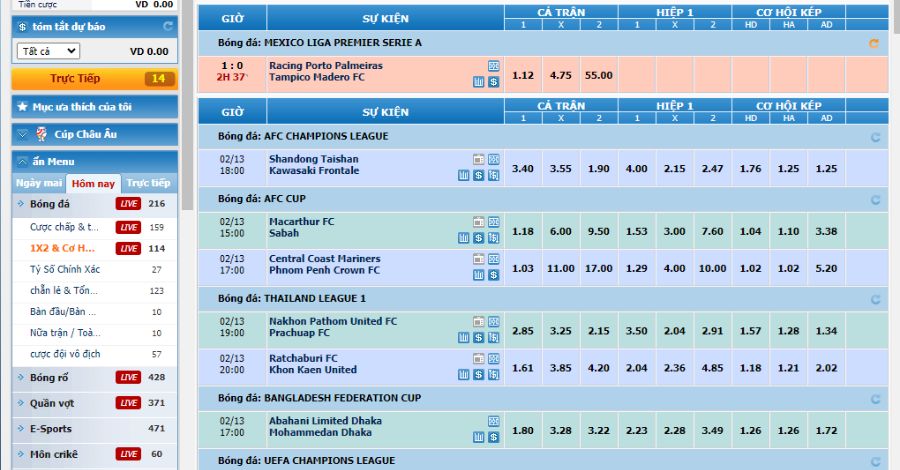Image resolution: width=900 pixels, height=470 pixels.
Task: Click dollar-list icon on Kawasaki Frontale row
Action: click(x=494, y=176)
